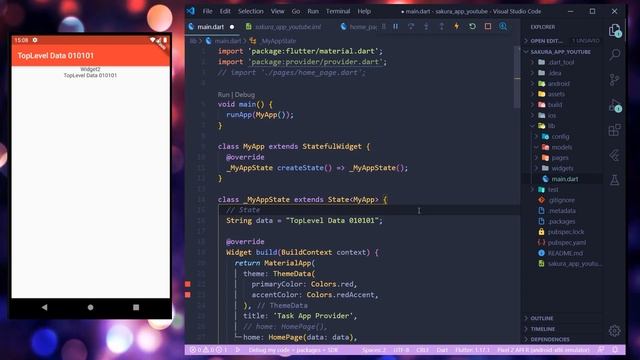Open notifications bell in status bar
Image resolution: width=640 pixels, height=360 pixels.
coord(615,350)
